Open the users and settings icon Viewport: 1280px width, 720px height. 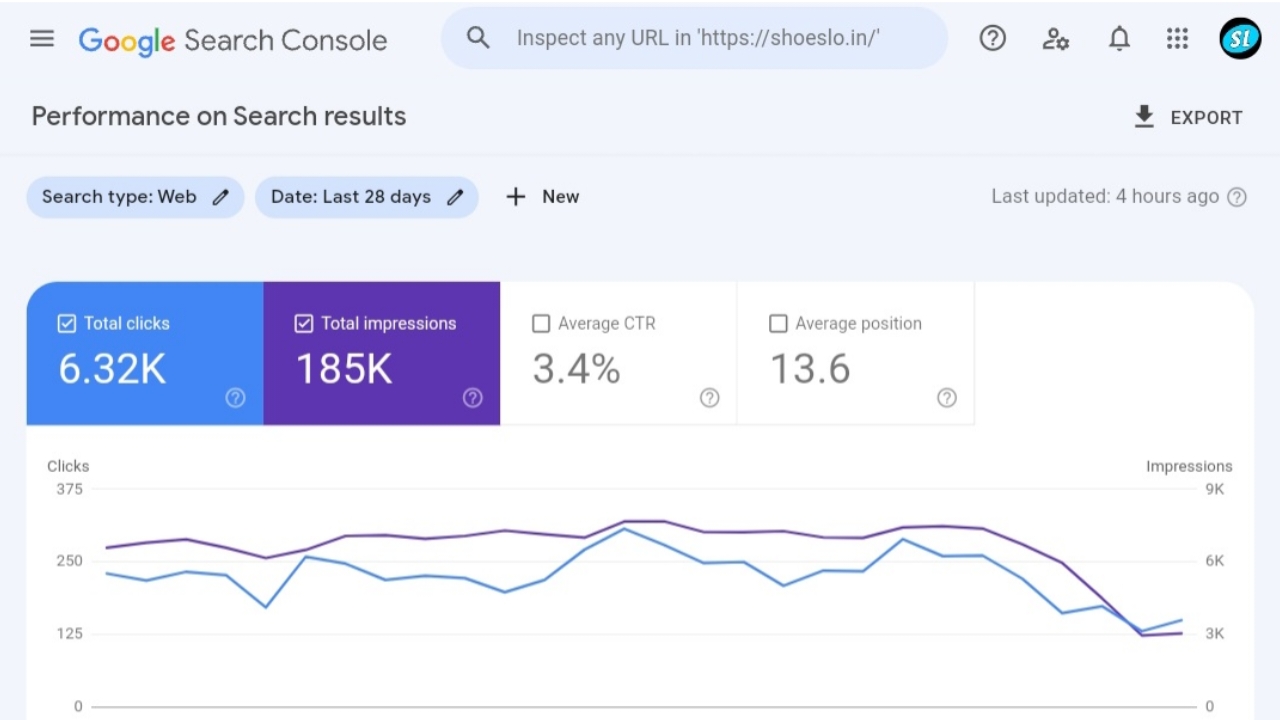(x=1056, y=39)
